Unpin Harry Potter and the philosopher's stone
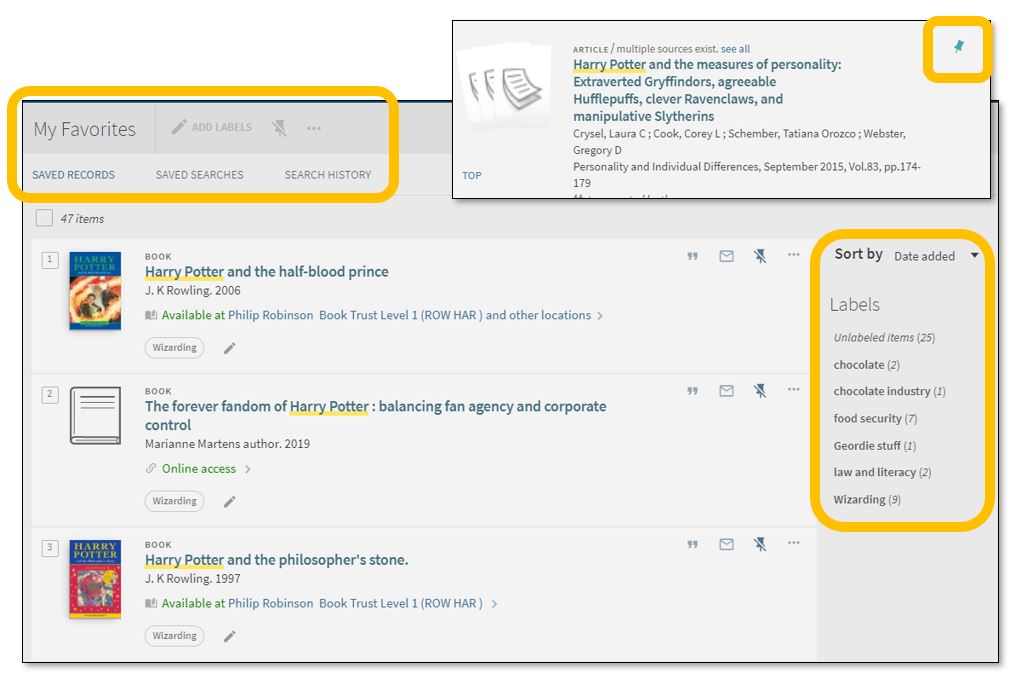This screenshot has width=1015, height=681. 760,545
